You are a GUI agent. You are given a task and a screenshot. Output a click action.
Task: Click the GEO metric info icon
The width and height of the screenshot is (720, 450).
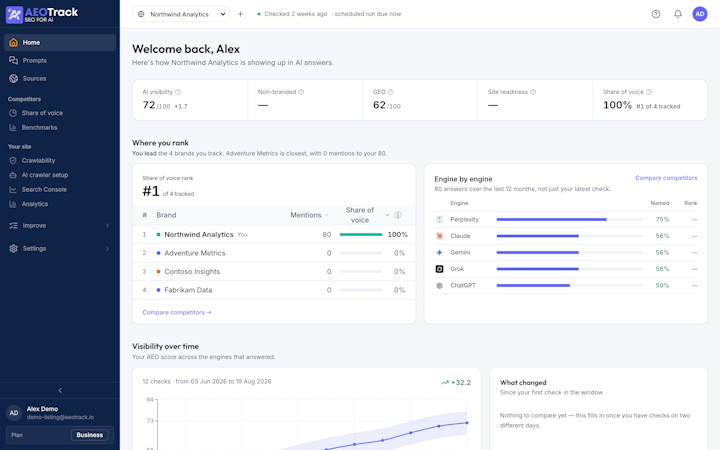point(390,92)
